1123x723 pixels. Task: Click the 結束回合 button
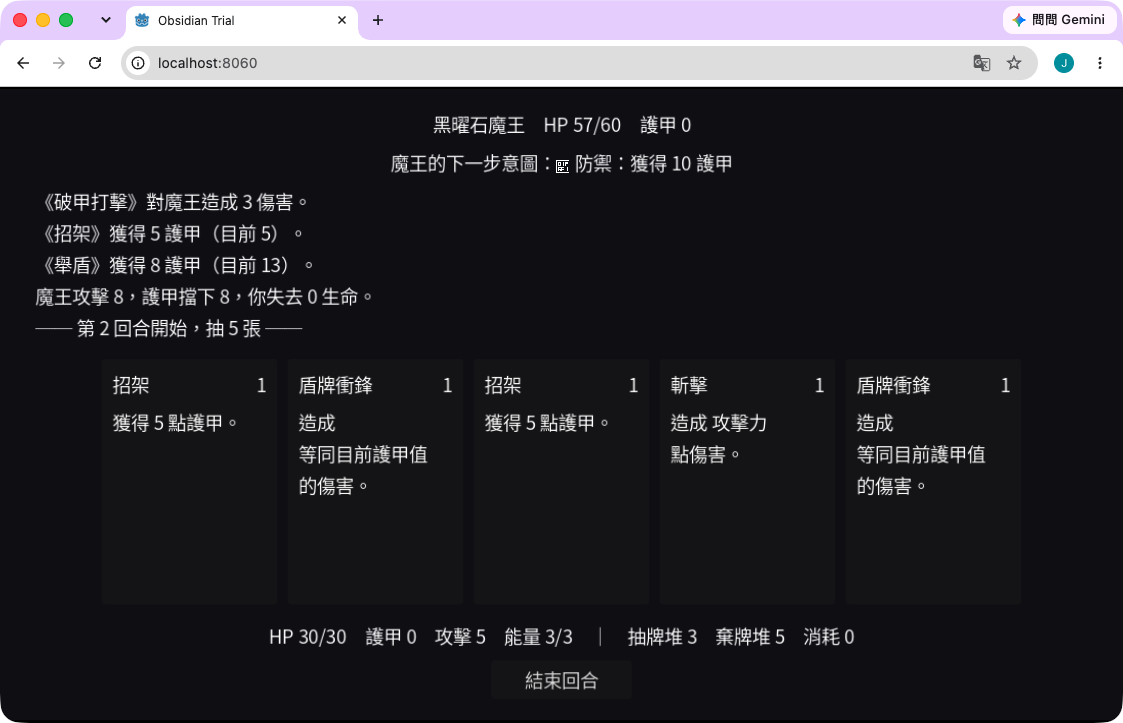click(x=562, y=680)
